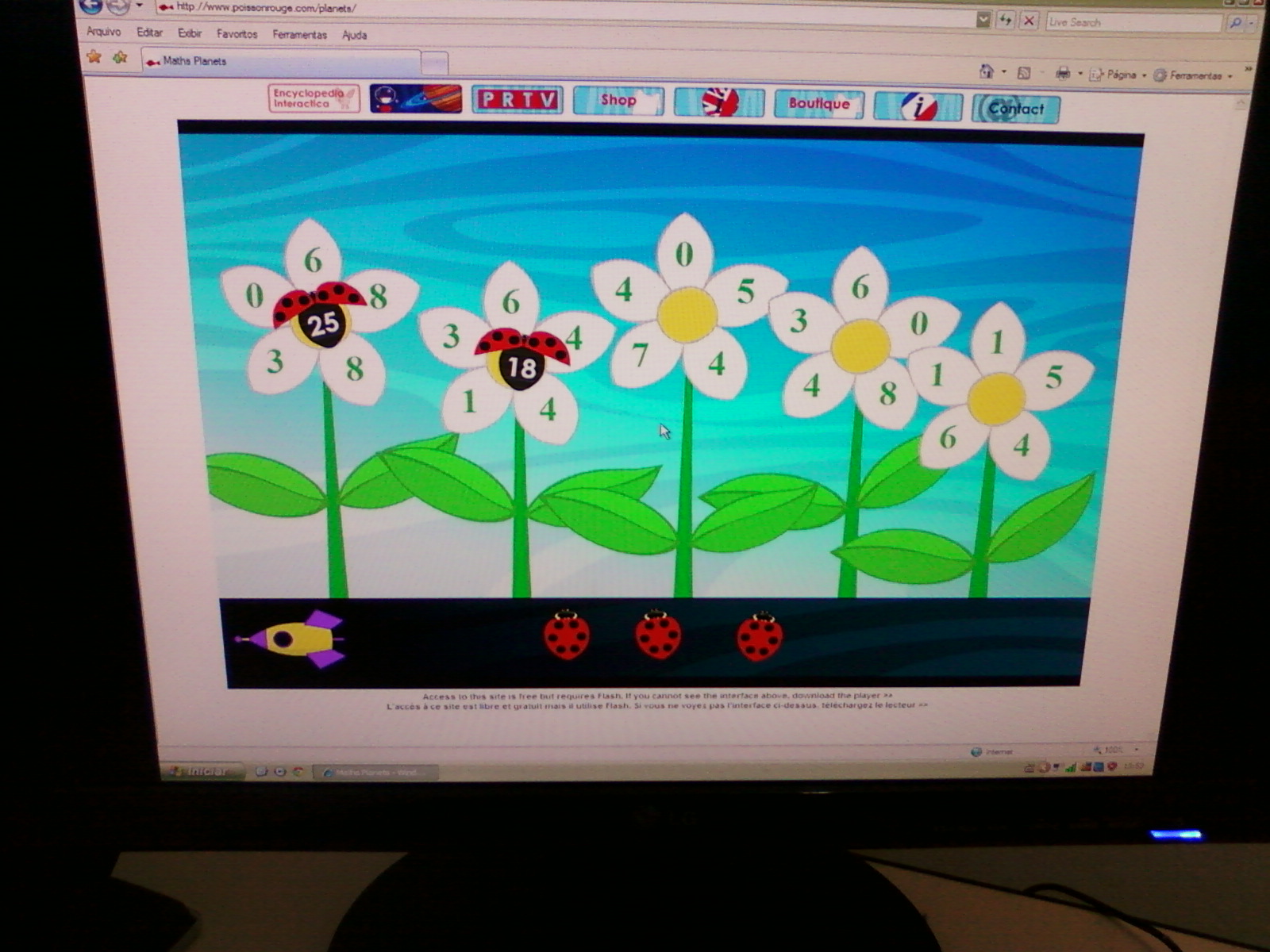
Task: Open the Ferramentas menu in menu bar
Action: (x=300, y=35)
